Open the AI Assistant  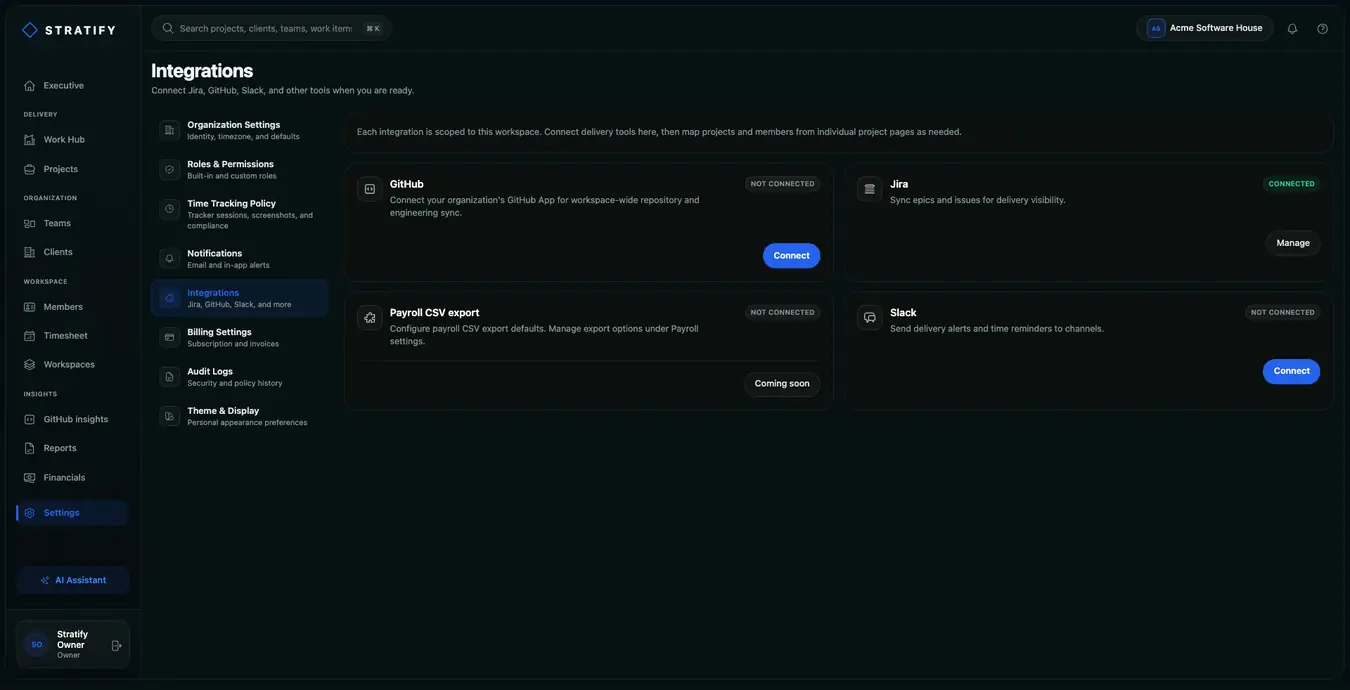coord(73,580)
